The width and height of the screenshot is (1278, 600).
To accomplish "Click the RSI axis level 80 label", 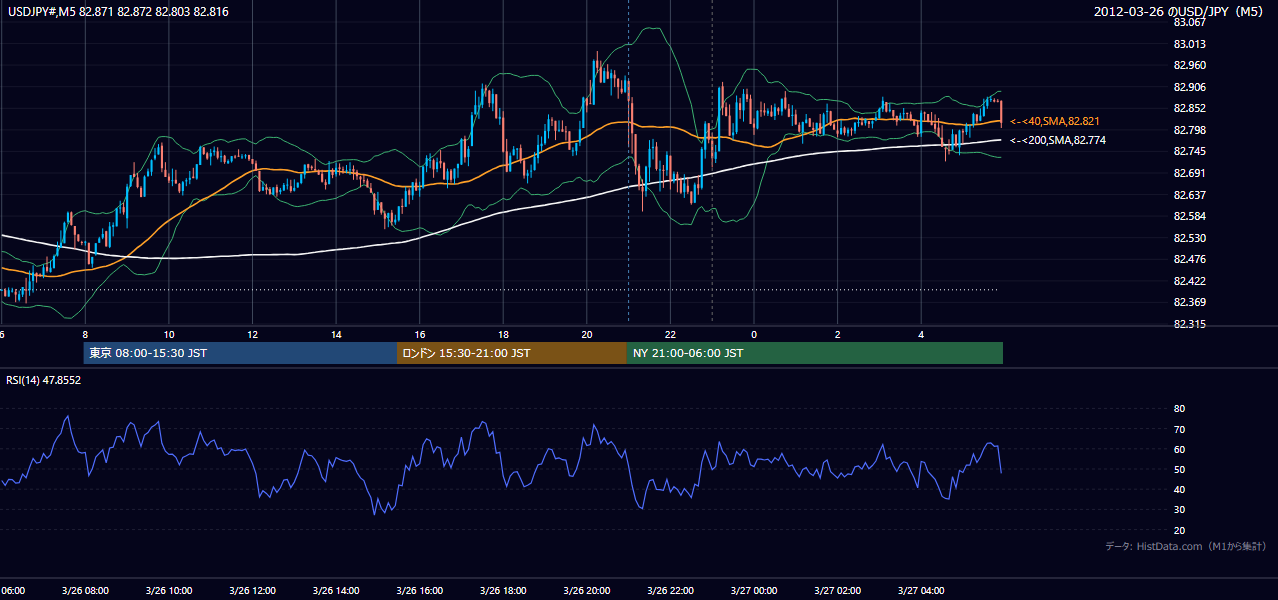I will coord(1179,409).
